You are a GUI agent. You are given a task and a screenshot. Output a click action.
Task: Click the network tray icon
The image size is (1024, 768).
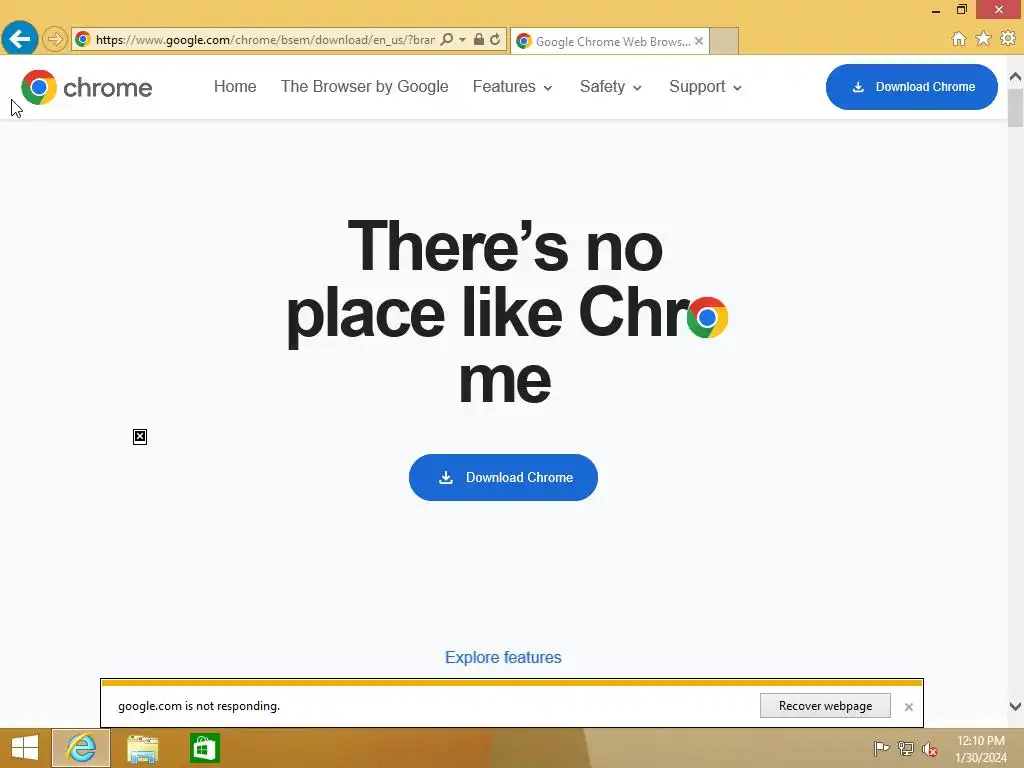click(906, 748)
